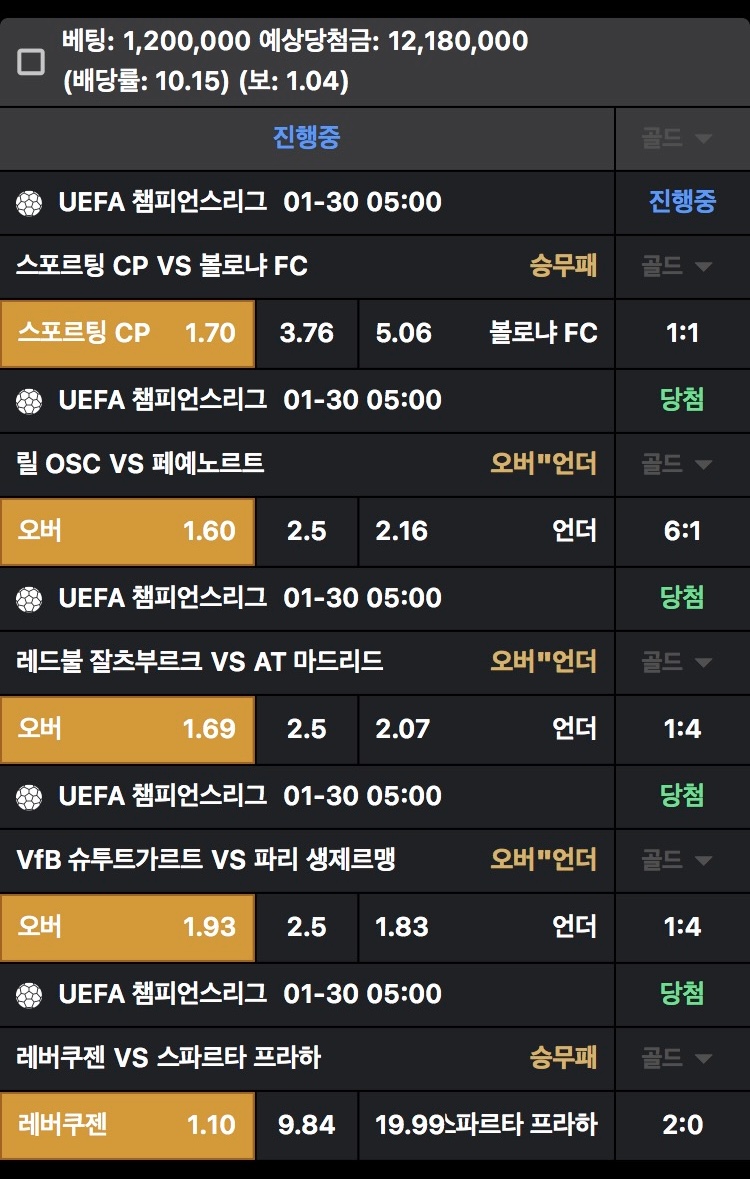Choose 언더 2.07 for Salzburg match
This screenshot has height=1179, width=750.
[x=486, y=729]
